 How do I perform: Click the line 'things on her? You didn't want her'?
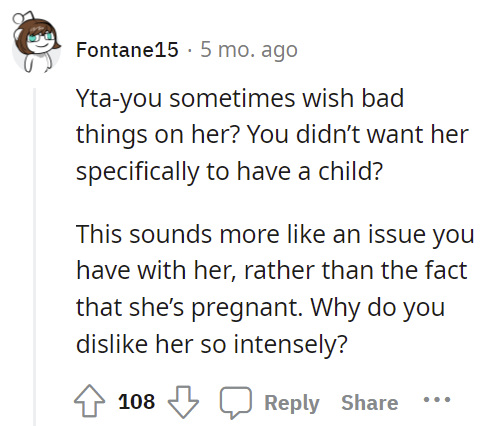272,135
